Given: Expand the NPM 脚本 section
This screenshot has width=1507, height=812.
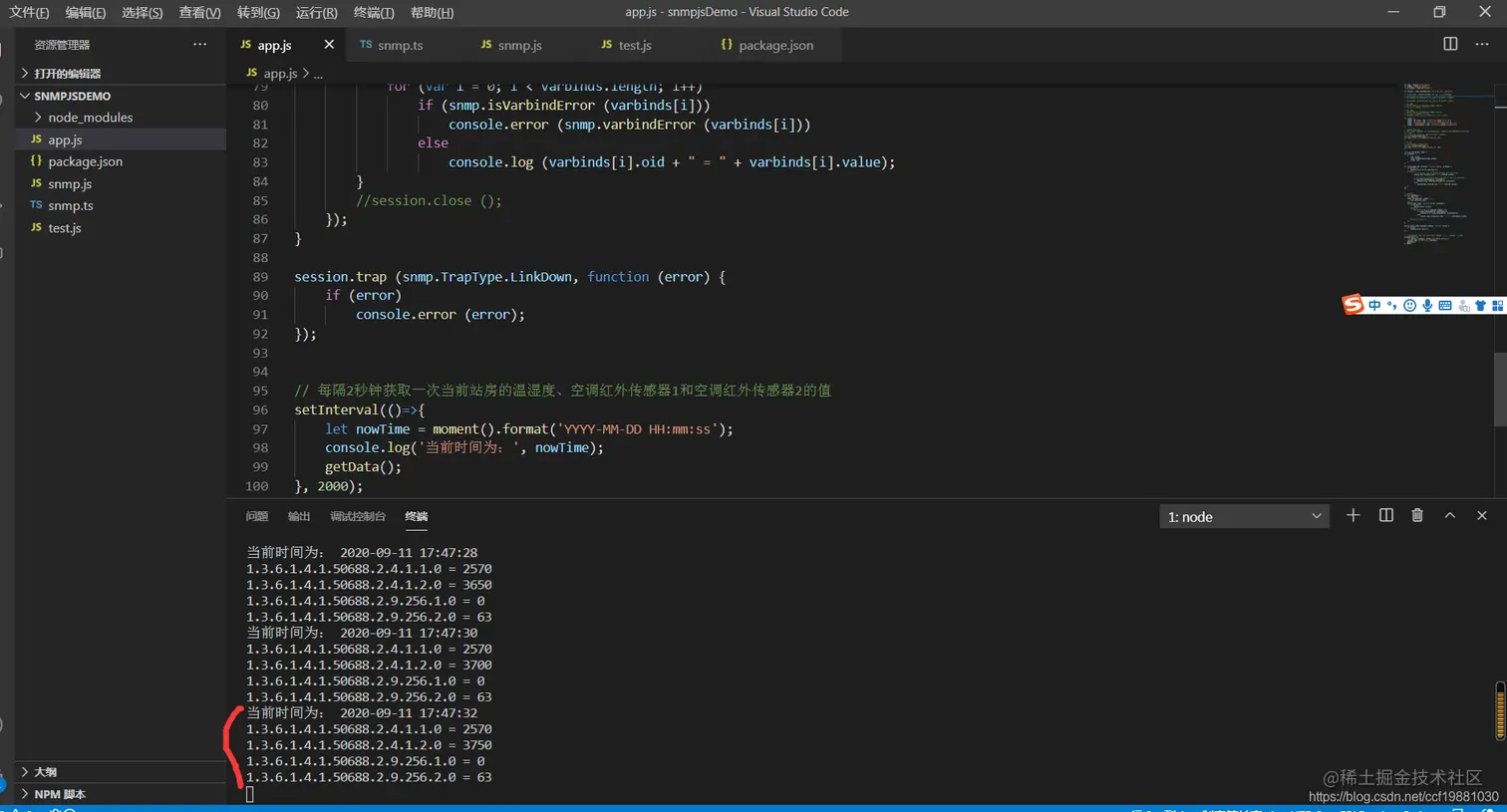Looking at the screenshot, I should click(60, 794).
